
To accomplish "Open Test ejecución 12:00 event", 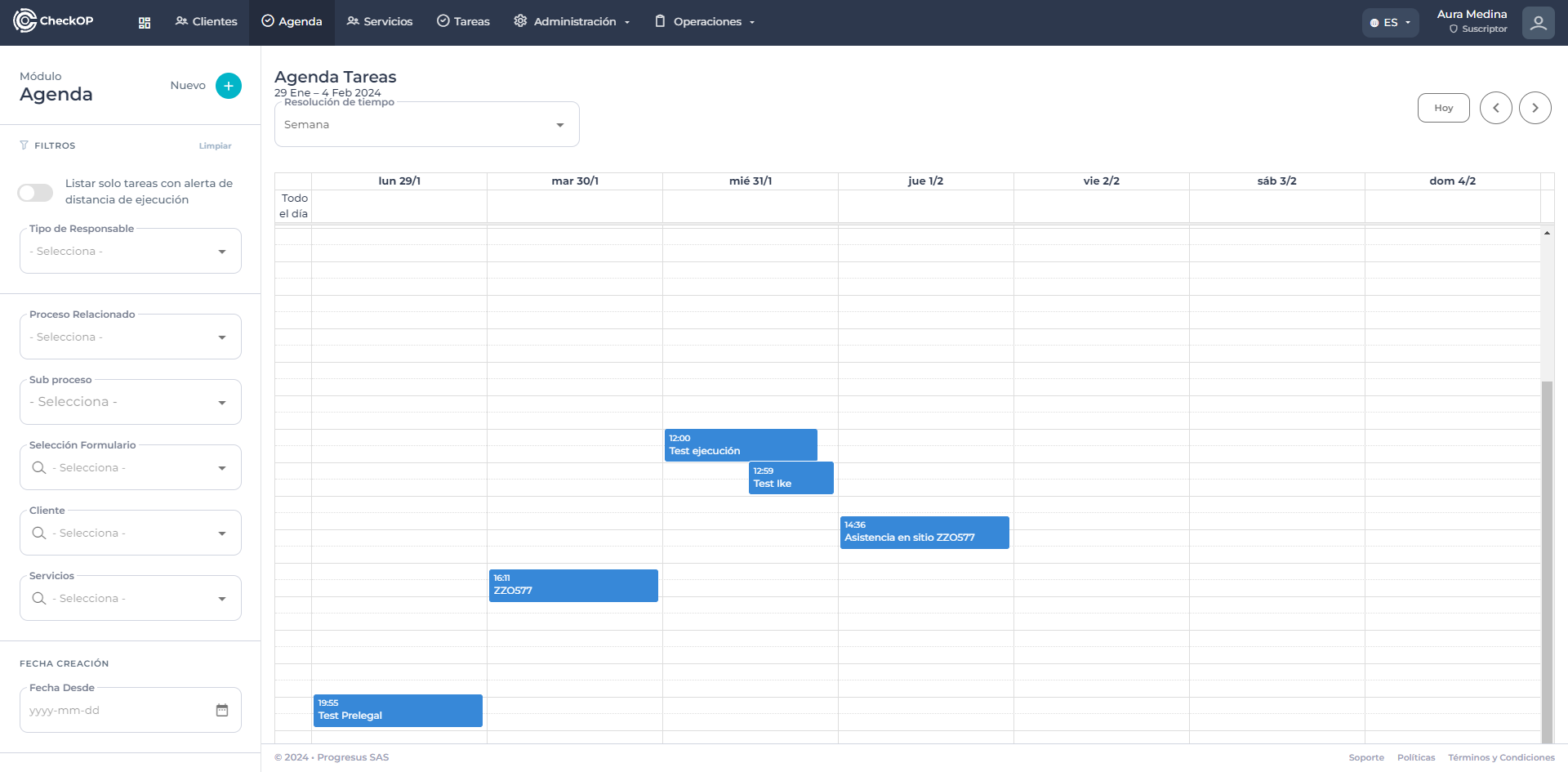I will [x=741, y=444].
